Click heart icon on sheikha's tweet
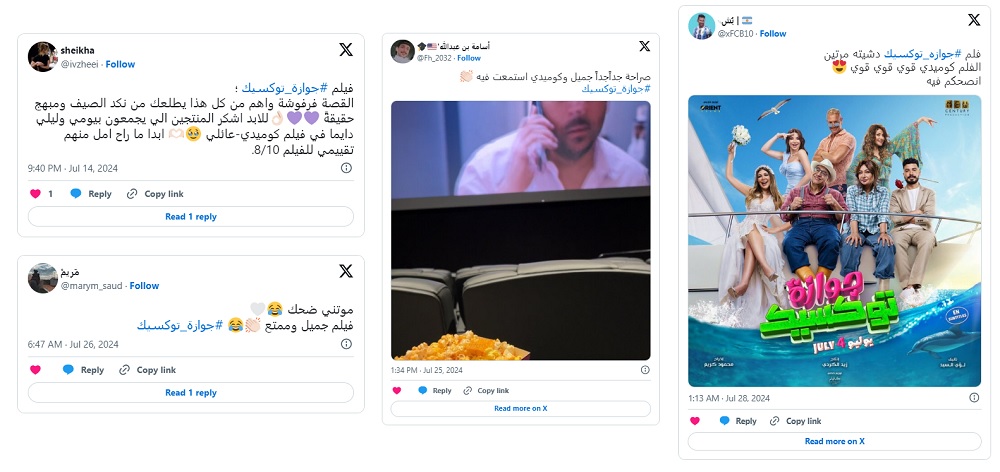Image resolution: width=1000 pixels, height=472 pixels. click(35, 194)
